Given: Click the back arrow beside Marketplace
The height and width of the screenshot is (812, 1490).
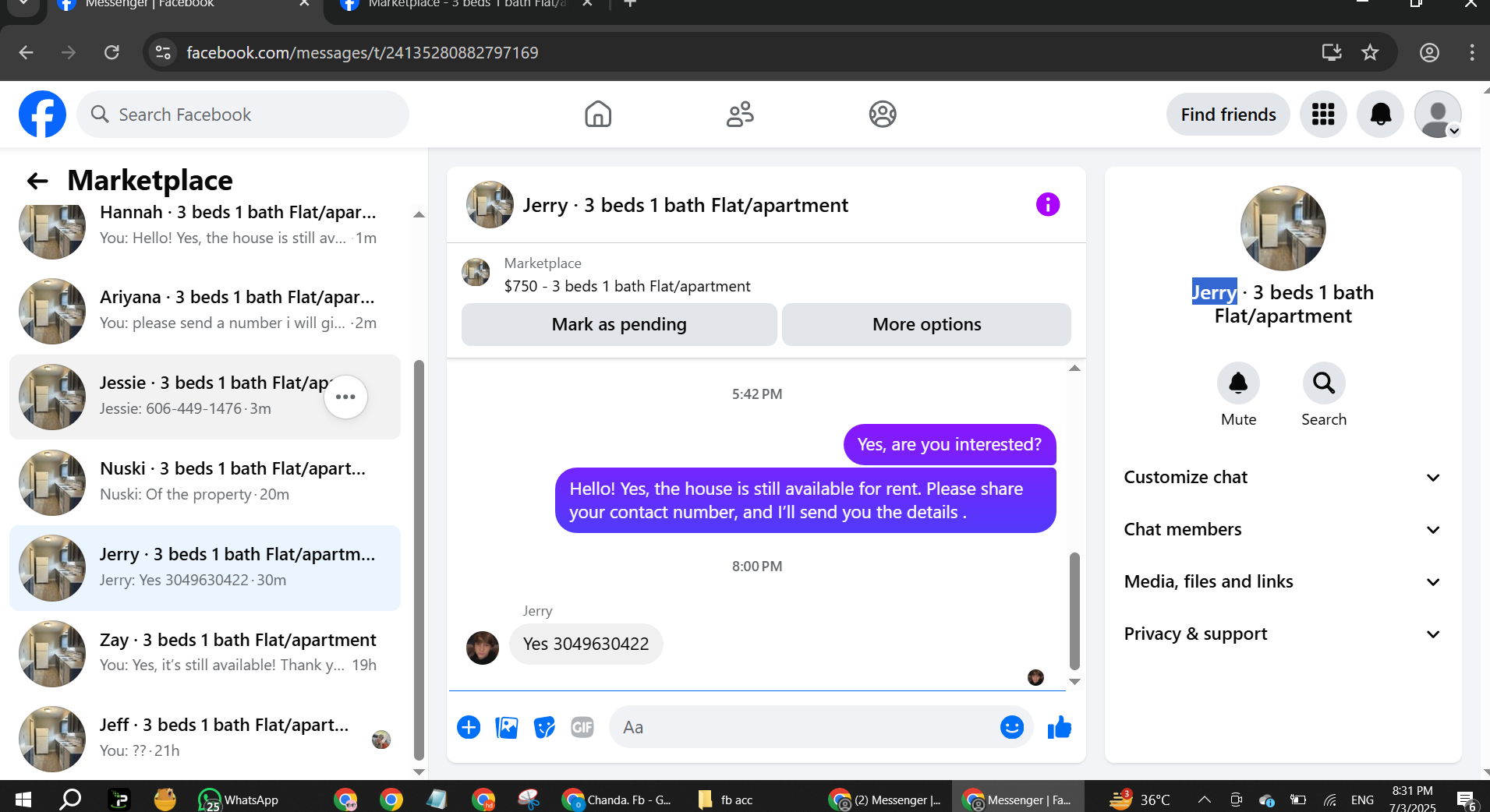Looking at the screenshot, I should [x=37, y=181].
